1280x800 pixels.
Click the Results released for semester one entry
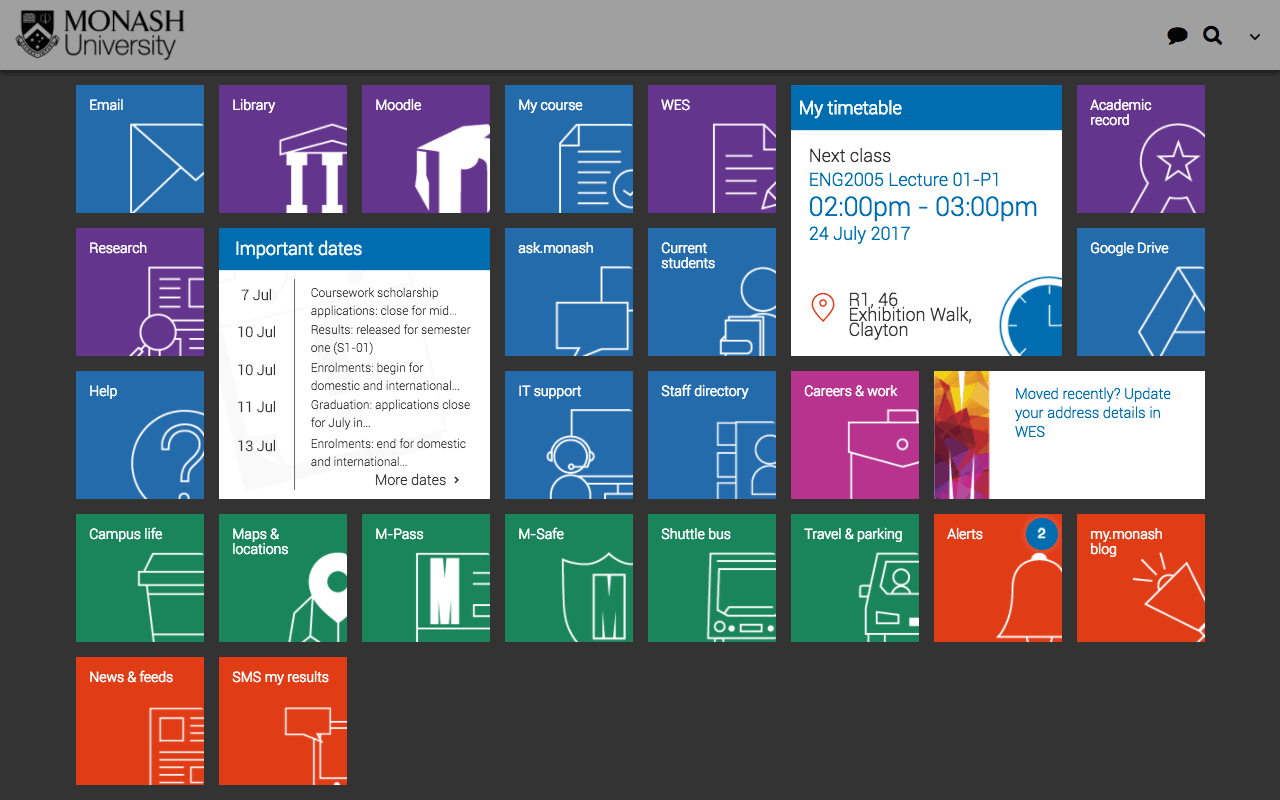391,339
